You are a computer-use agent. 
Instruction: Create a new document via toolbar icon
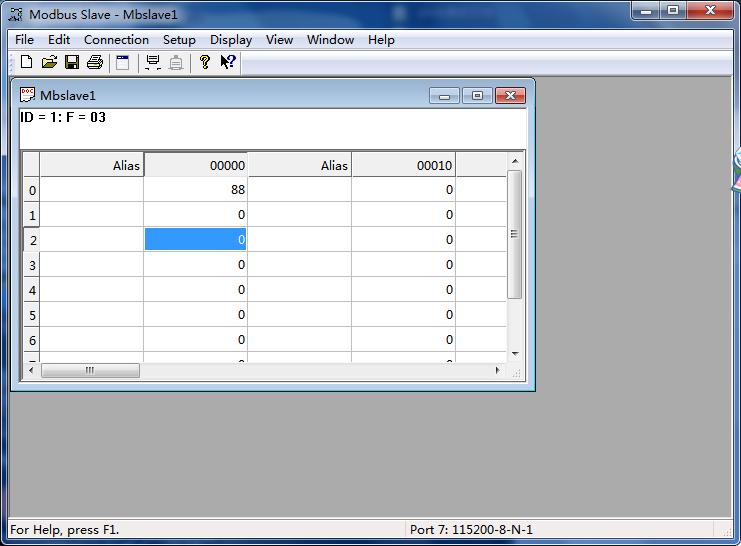27,63
